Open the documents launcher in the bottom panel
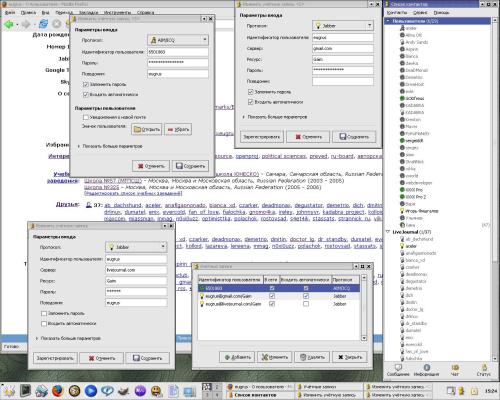This screenshot has height=400, width=500. click(173, 391)
